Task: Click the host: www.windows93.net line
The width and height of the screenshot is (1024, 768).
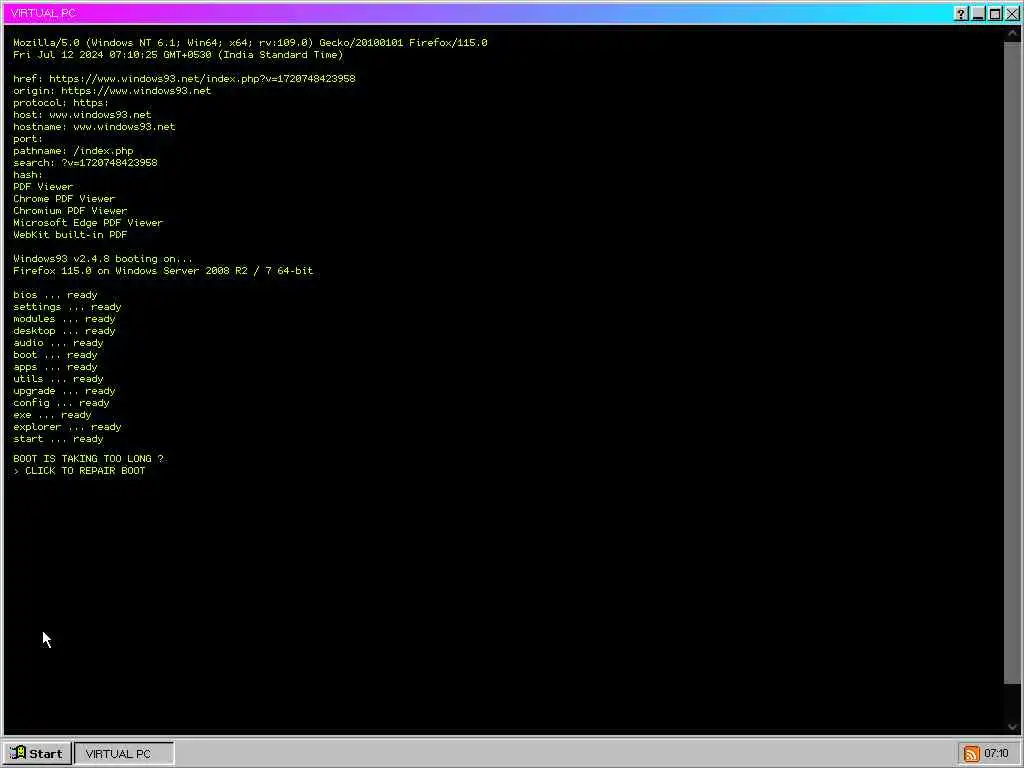Action: (82, 115)
